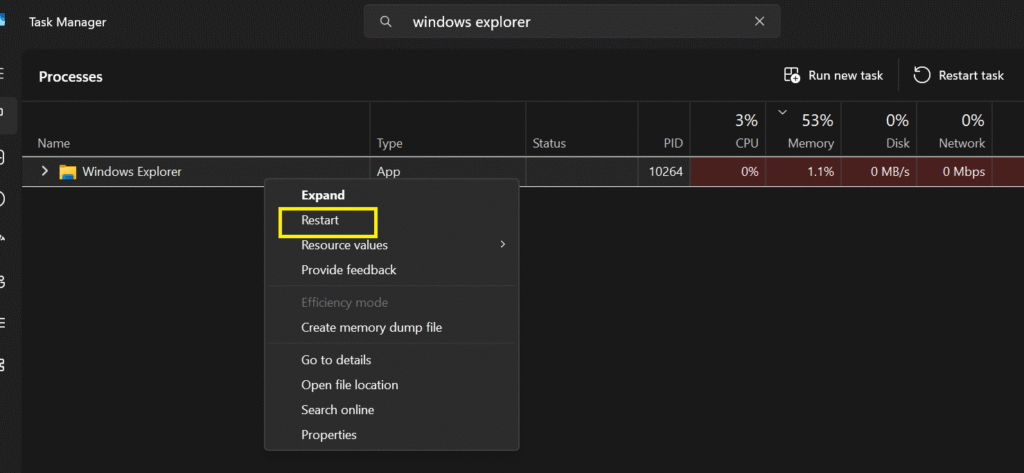The height and width of the screenshot is (473, 1024).
Task: Click the '0 Mbps' network cell
Action: 955,172
